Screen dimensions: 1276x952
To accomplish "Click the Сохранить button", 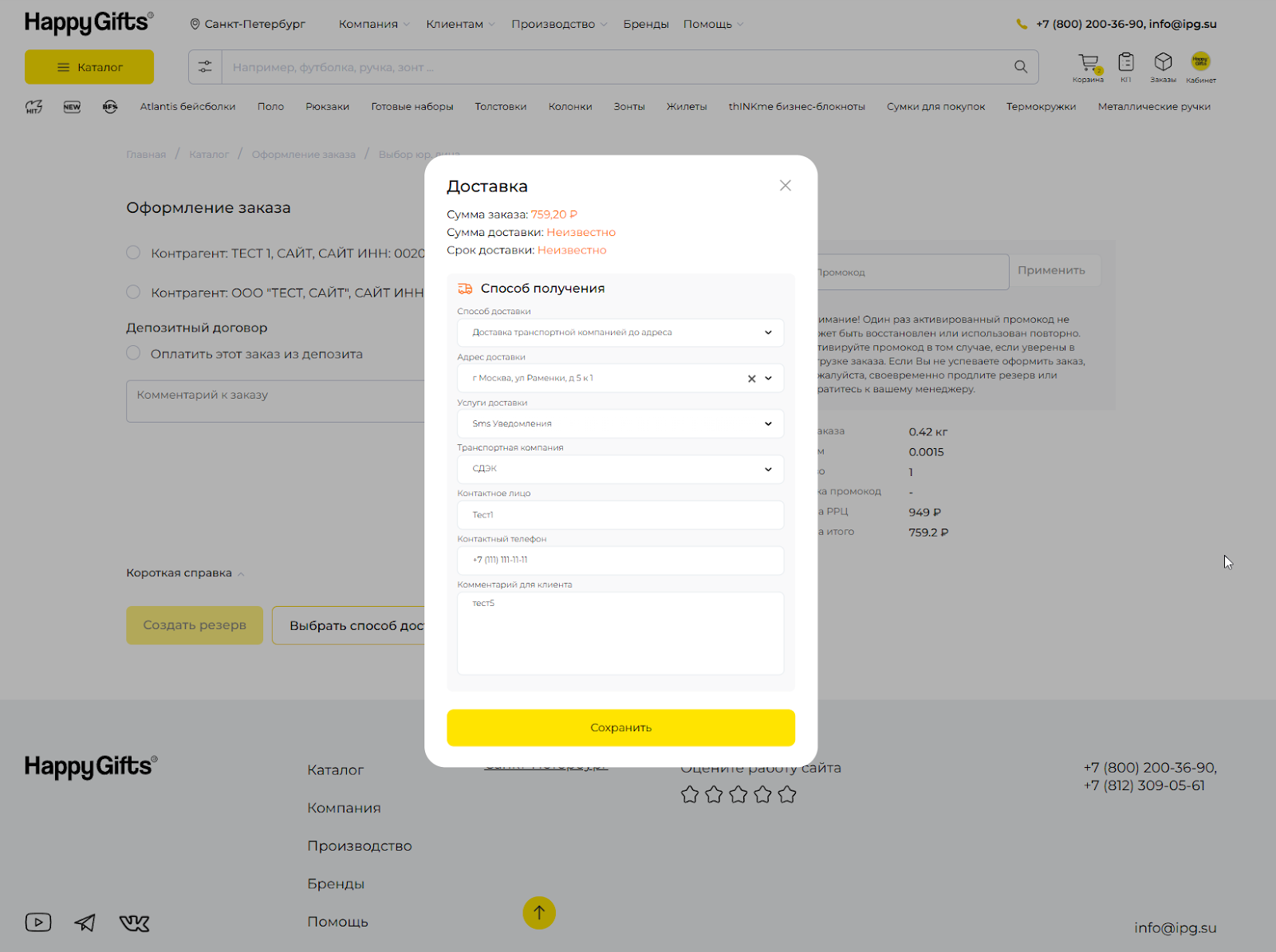I will point(620,727).
